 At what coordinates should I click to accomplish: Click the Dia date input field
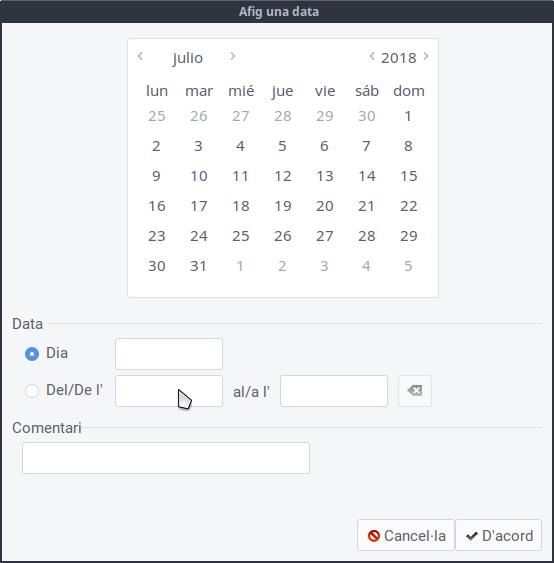tap(169, 354)
